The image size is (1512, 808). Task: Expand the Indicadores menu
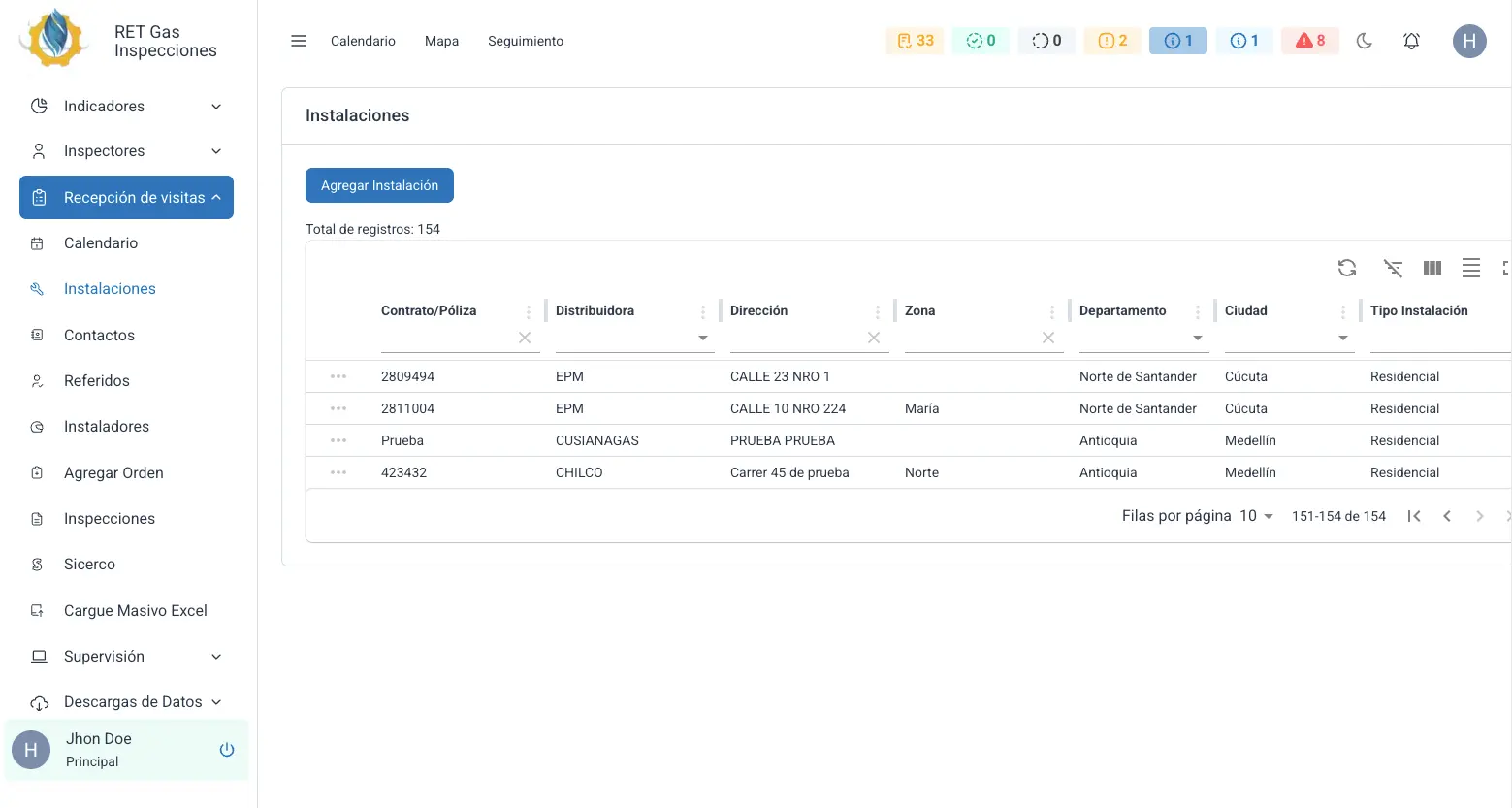pyautogui.click(x=126, y=106)
